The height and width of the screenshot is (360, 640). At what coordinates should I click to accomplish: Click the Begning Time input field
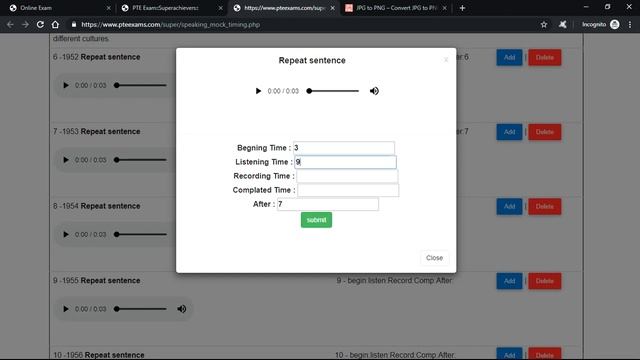coord(344,148)
